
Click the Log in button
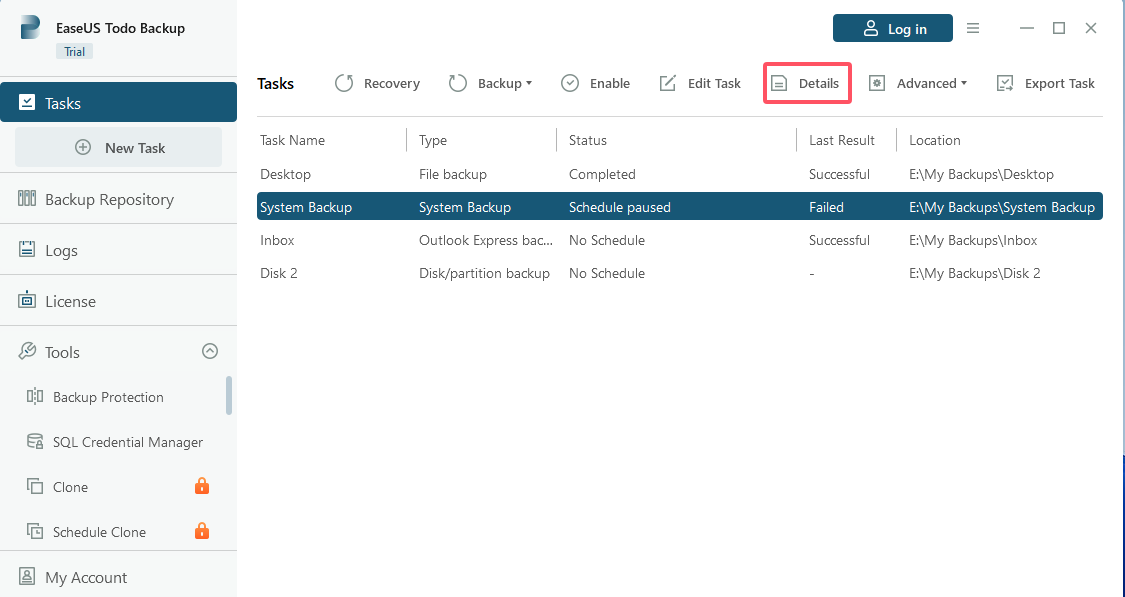(x=893, y=28)
